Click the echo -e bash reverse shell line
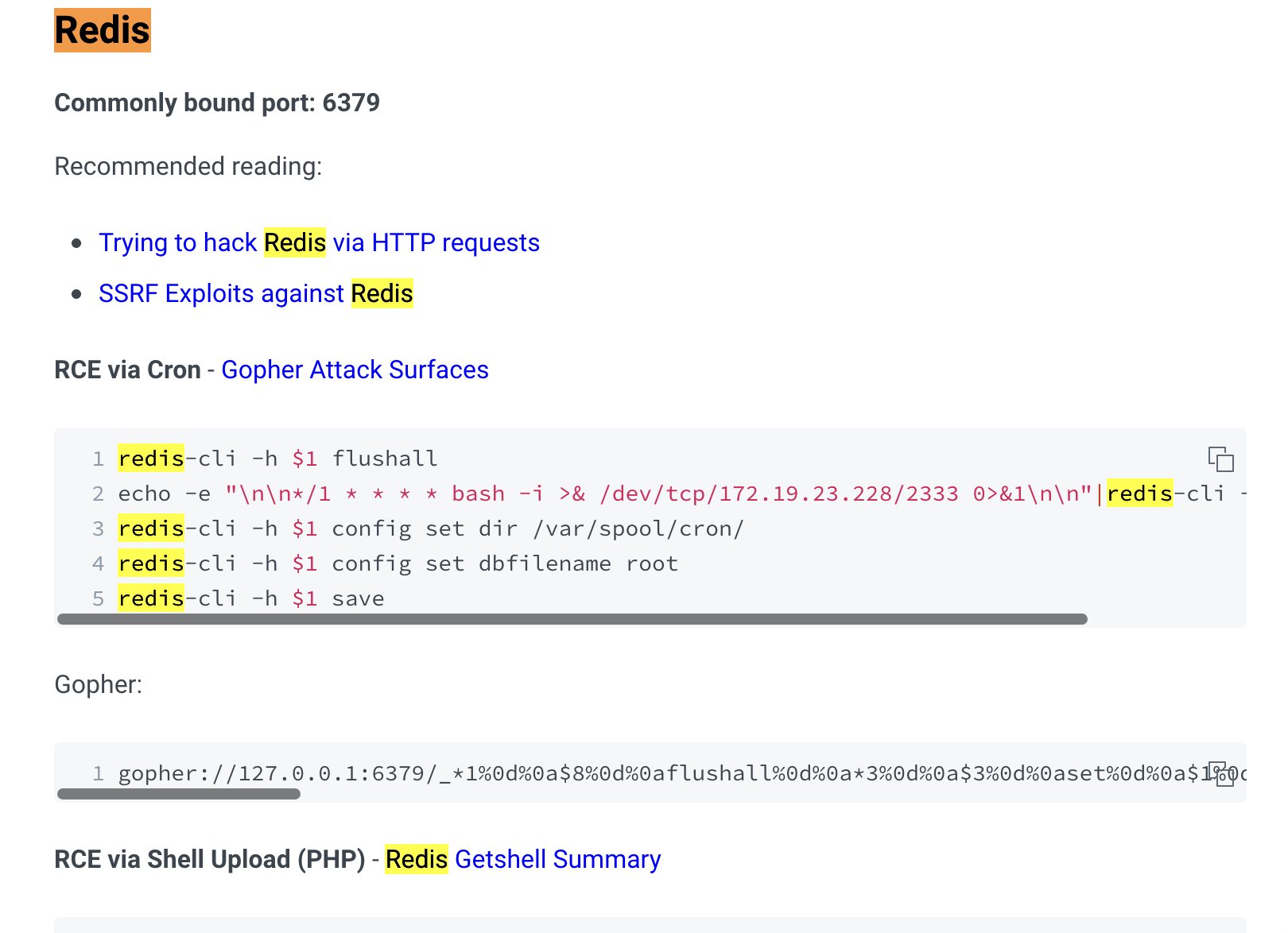The height and width of the screenshot is (933, 1288). point(682,494)
